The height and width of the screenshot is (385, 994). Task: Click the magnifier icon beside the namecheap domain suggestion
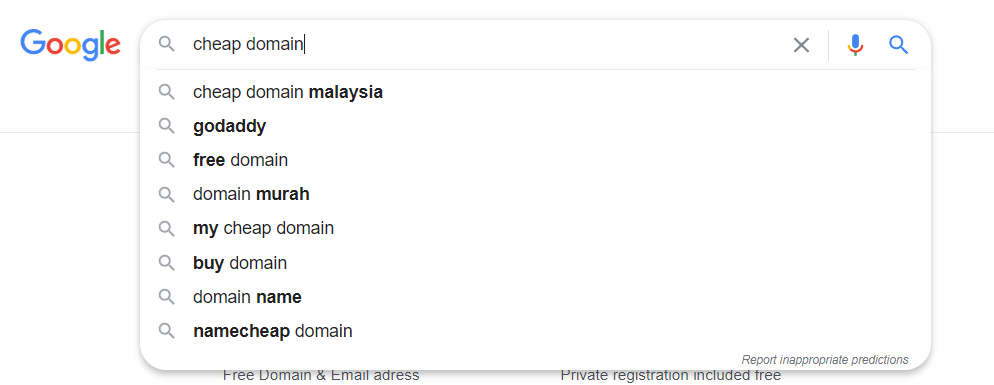[166, 330]
